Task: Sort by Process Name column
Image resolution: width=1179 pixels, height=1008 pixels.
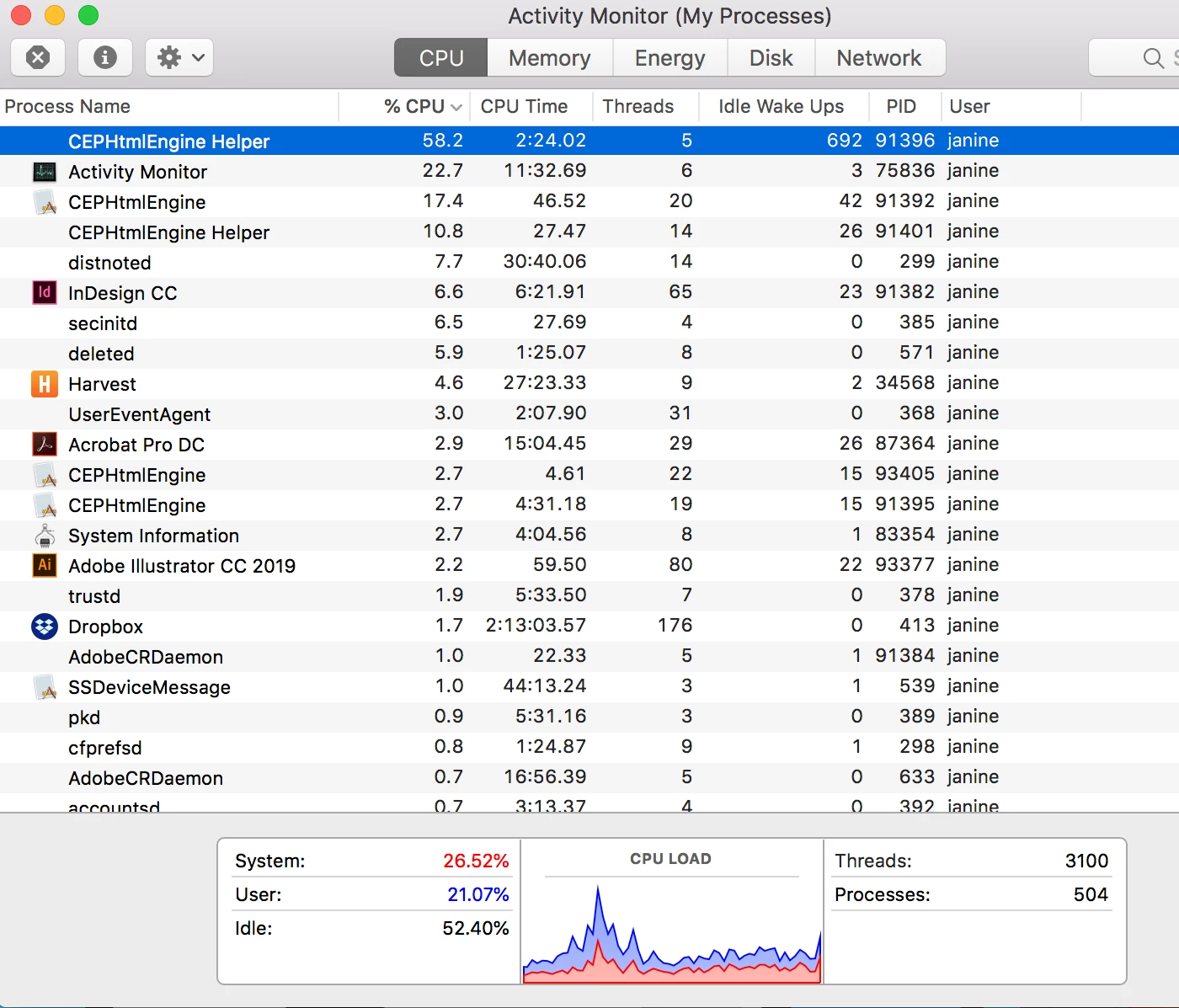Action: (x=168, y=106)
